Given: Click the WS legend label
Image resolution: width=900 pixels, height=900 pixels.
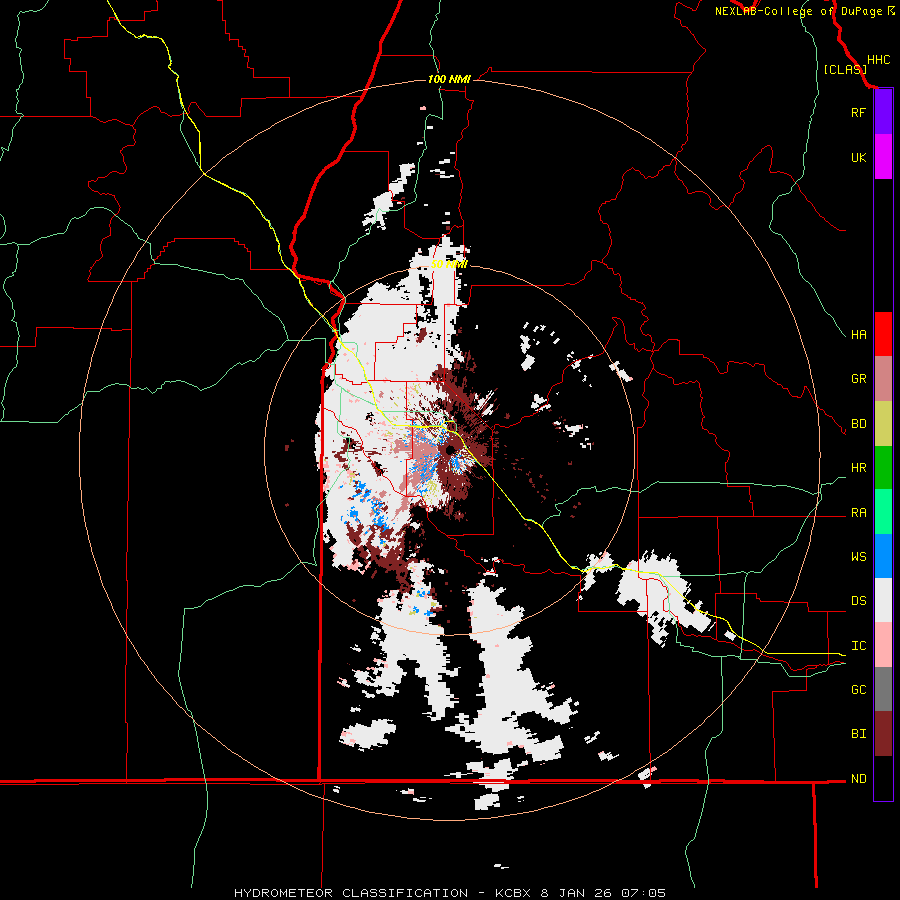Looking at the screenshot, I should pyautogui.click(x=858, y=557).
